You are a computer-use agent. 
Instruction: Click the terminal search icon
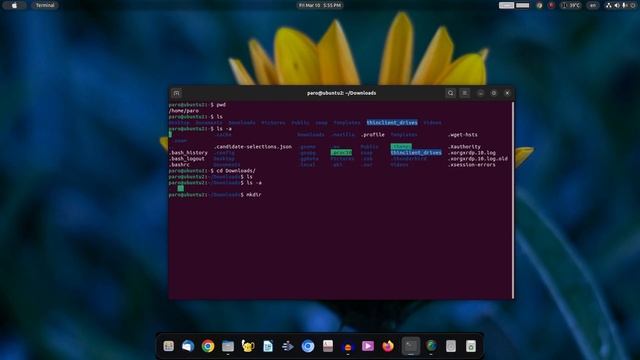(451, 93)
